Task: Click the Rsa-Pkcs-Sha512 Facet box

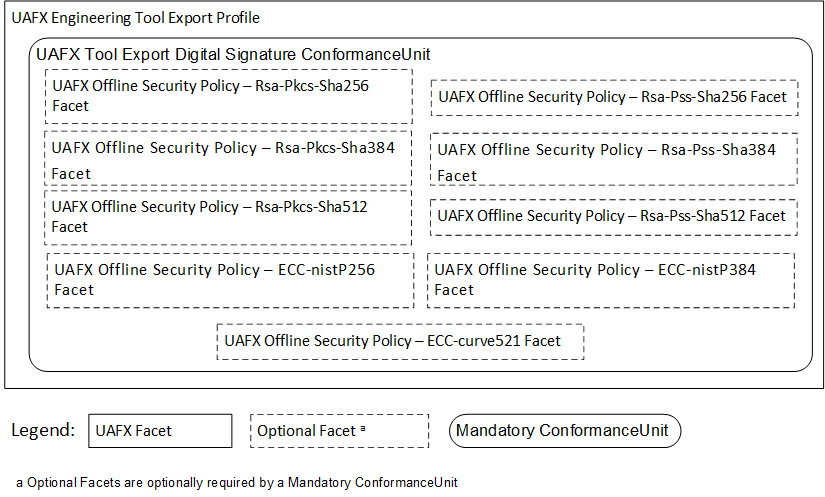Action: pyautogui.click(x=228, y=217)
